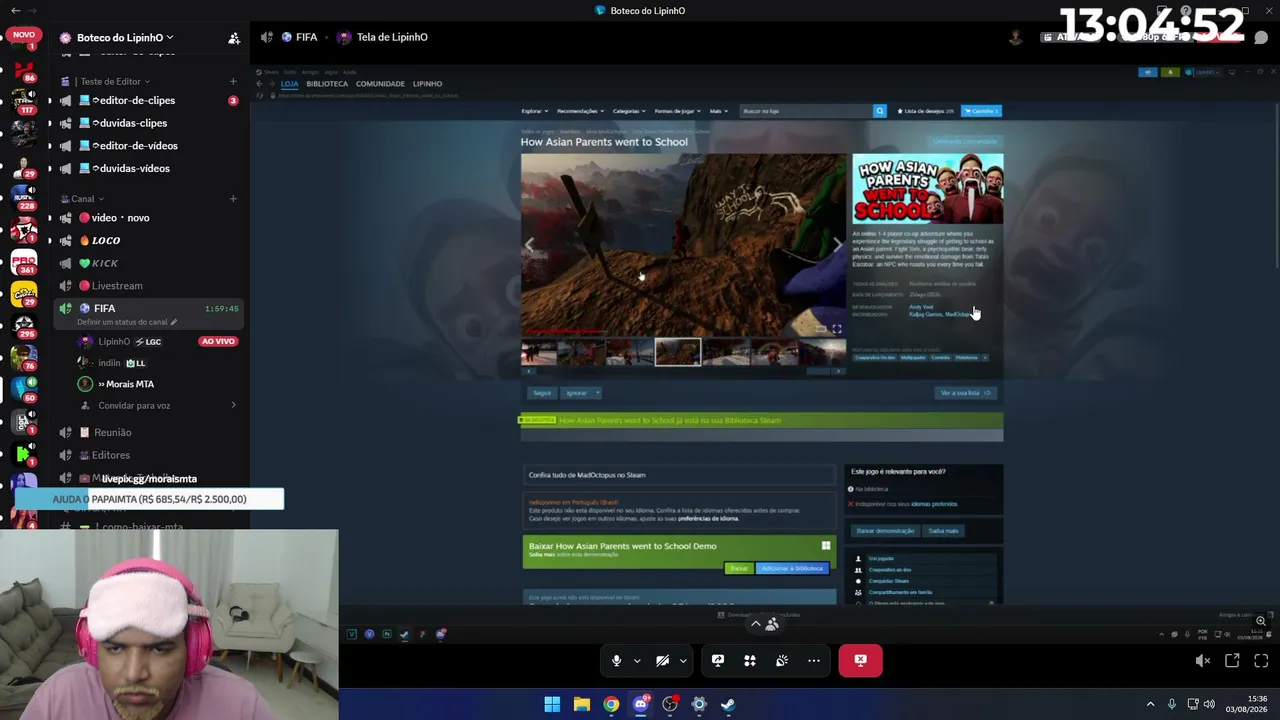
Task: Click Steam store search field
Action: click(x=806, y=111)
